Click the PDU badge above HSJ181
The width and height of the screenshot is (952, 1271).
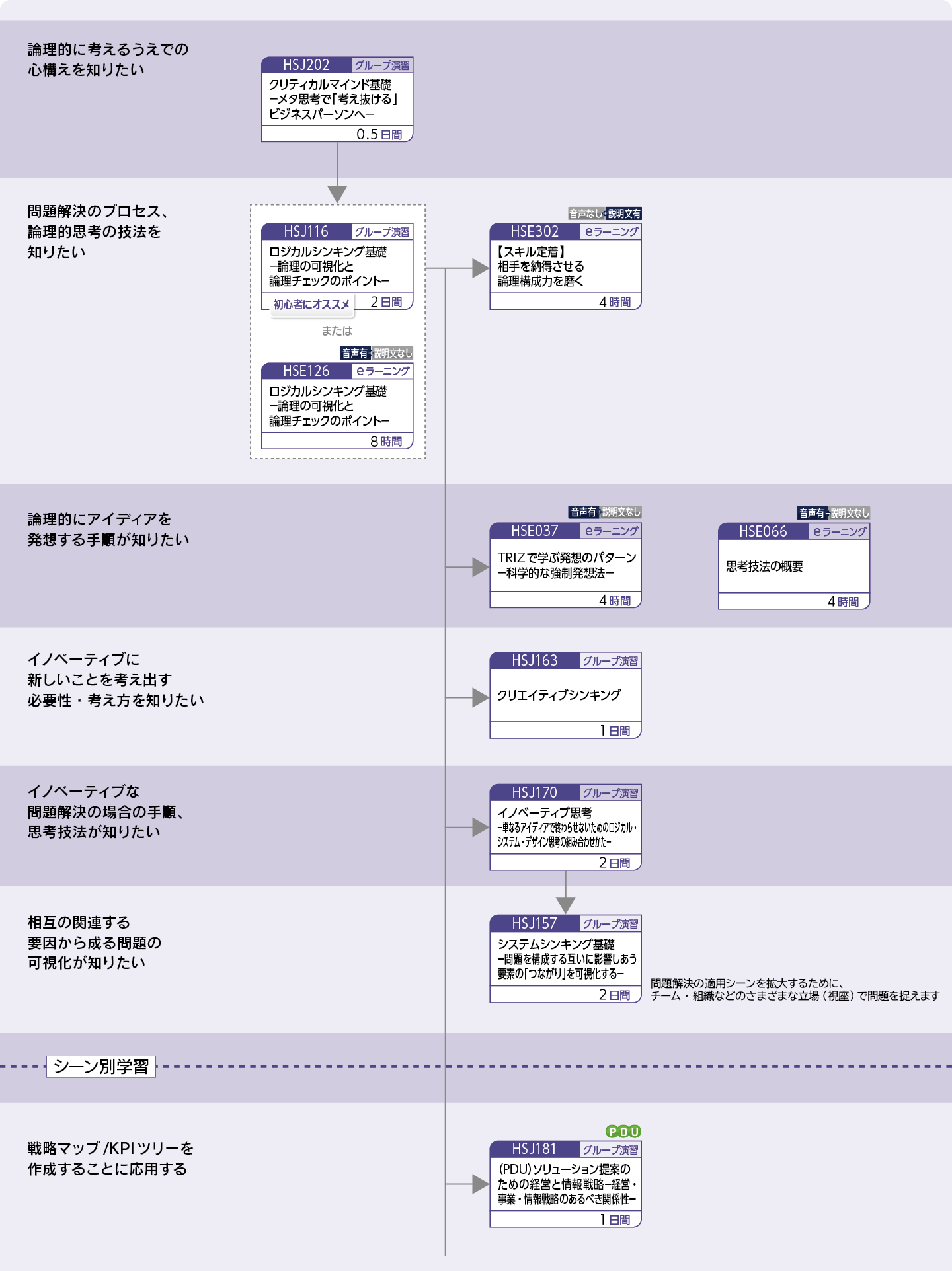pos(623,1132)
